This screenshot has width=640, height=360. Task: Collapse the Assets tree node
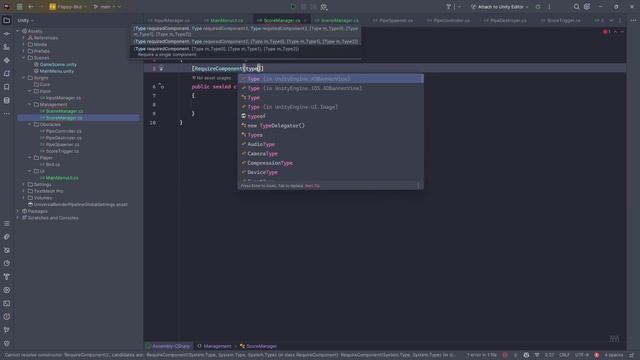click(x=18, y=31)
